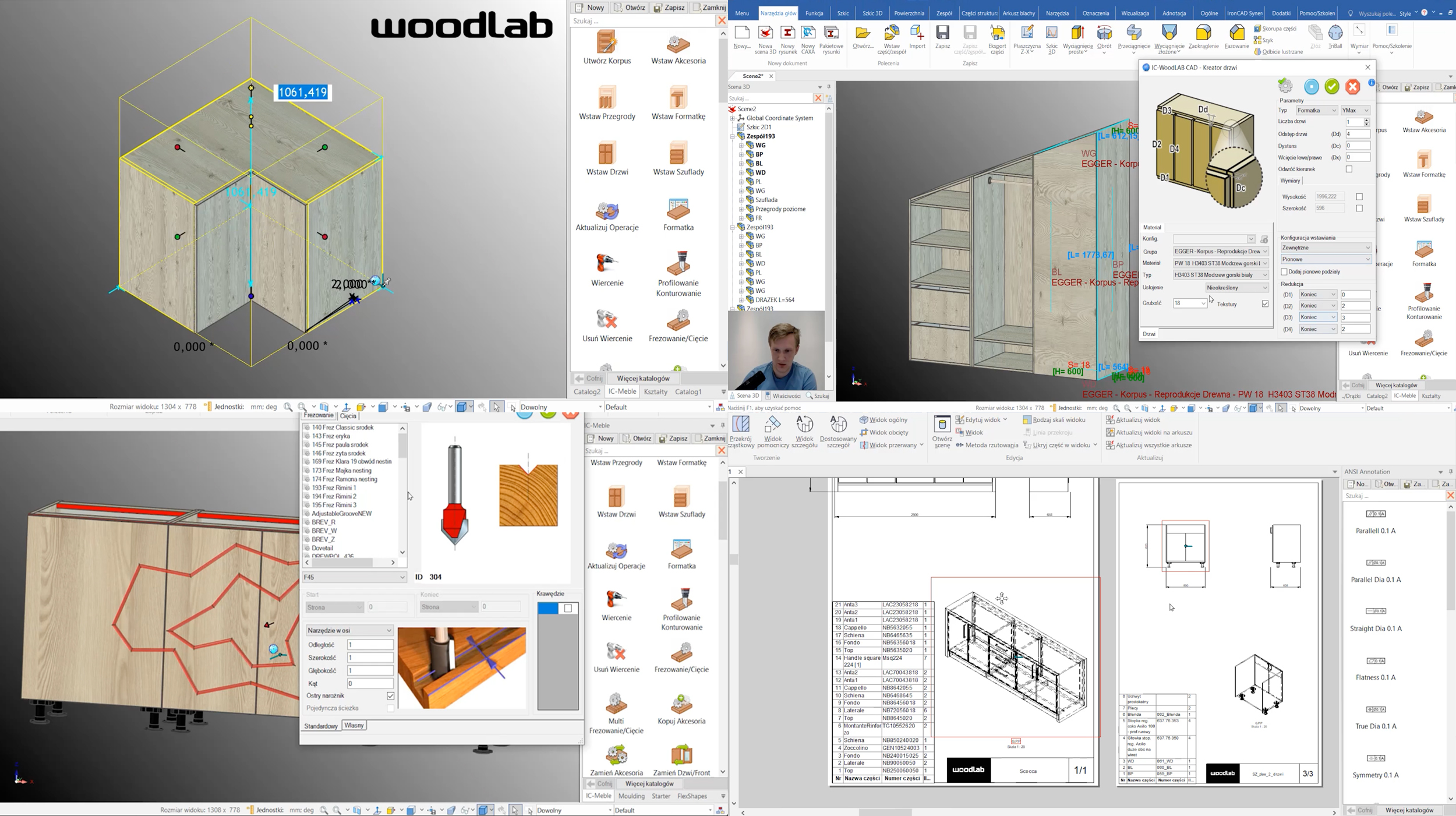The image size is (1456, 816).
Task: Enable the Odwróć kierunek checkbox
Action: 1349,169
